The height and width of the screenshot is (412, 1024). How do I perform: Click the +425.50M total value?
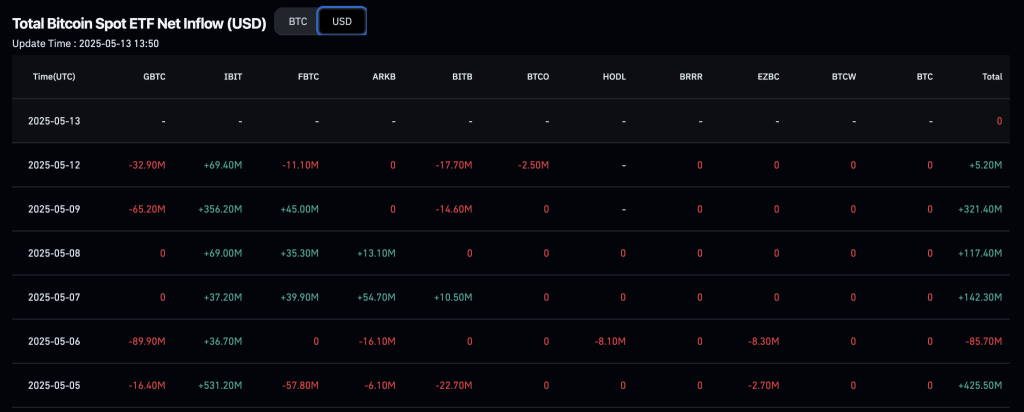point(981,385)
